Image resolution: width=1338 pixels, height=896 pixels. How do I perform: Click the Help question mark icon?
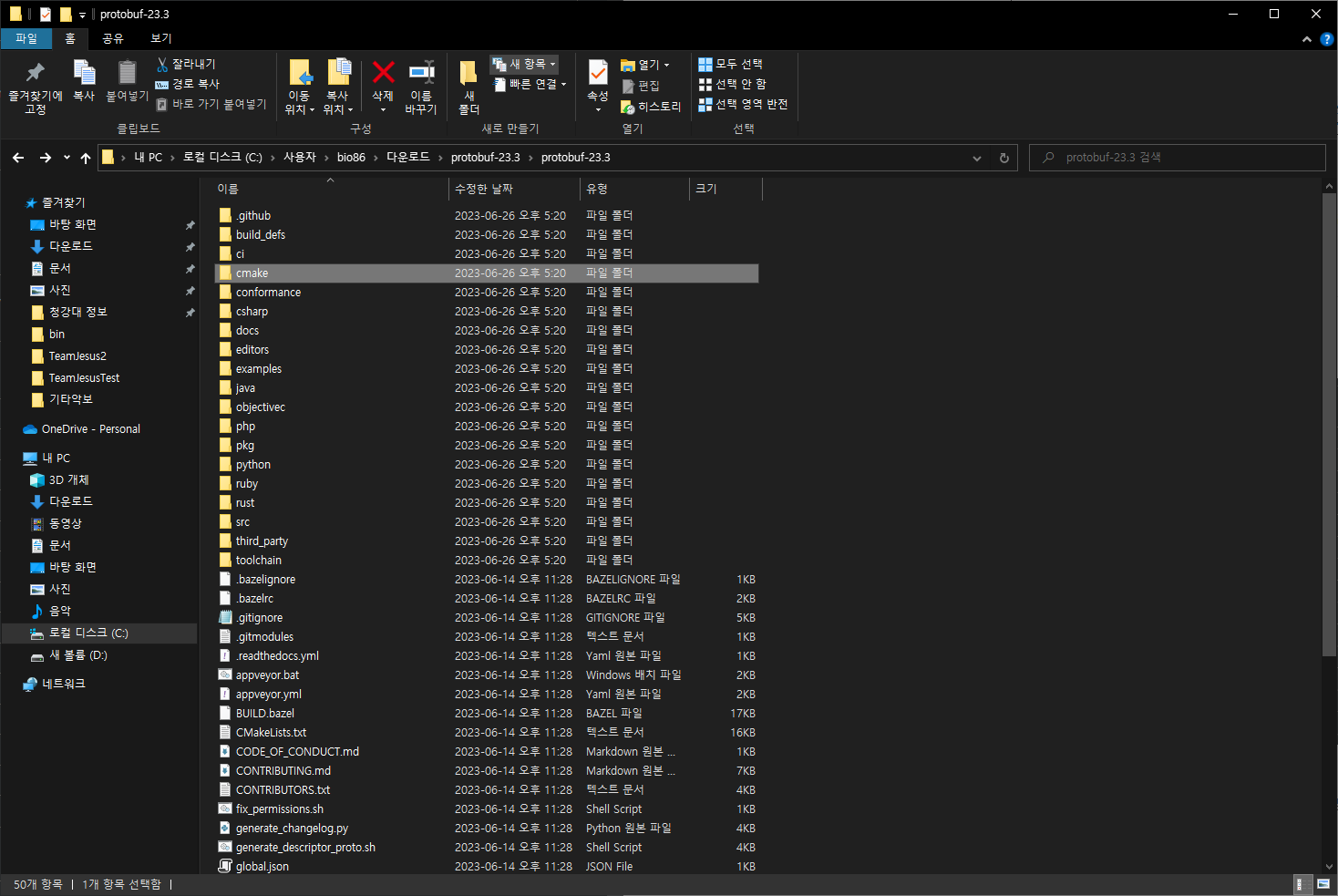(1326, 39)
